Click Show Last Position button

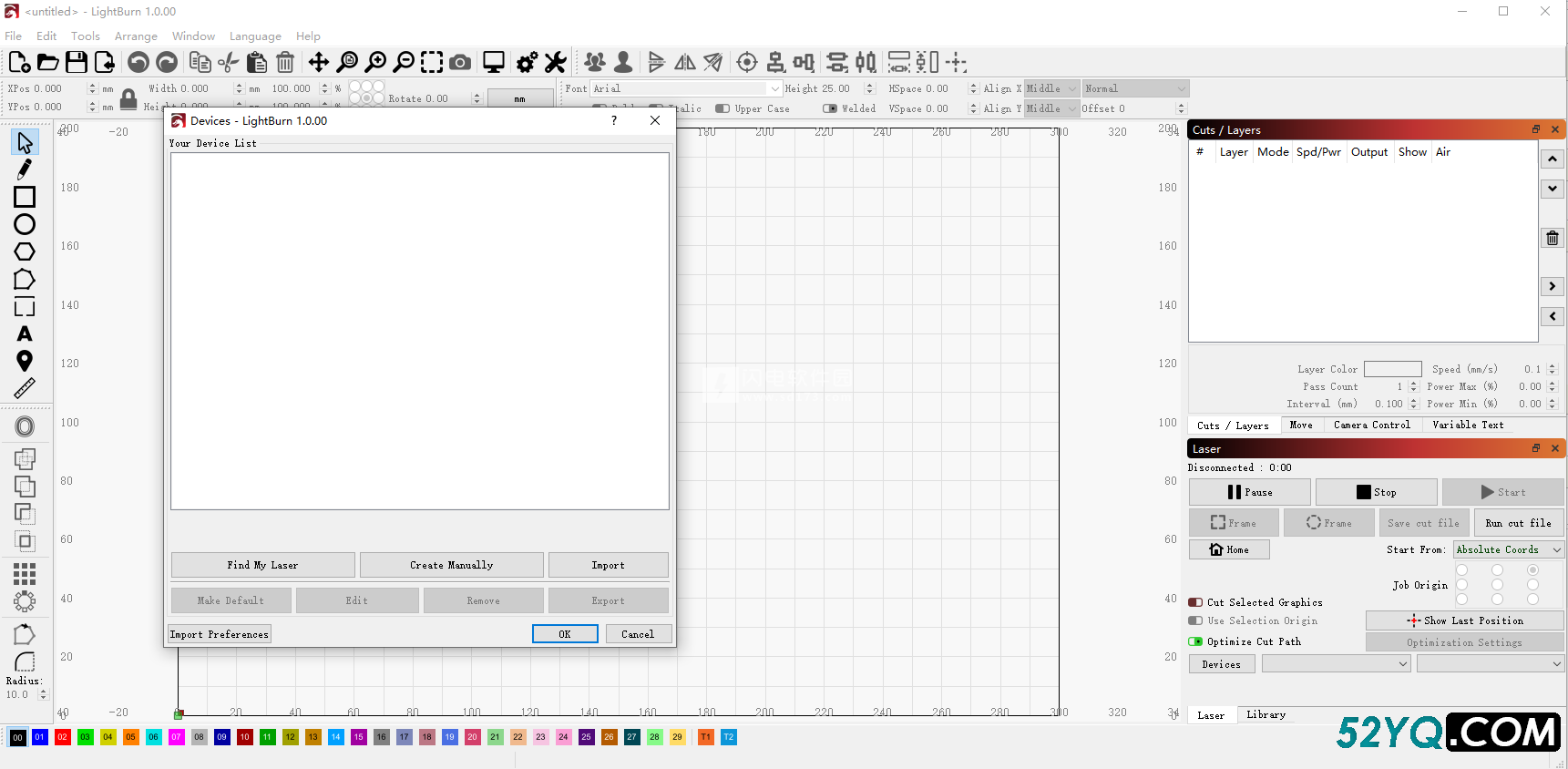[1465, 620]
